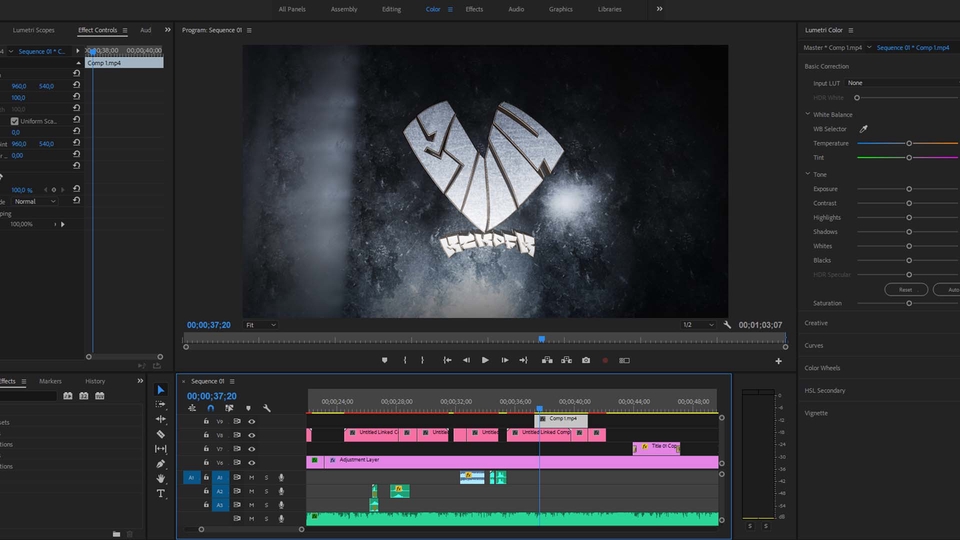
Task: Click the Extract button
Action: pyautogui.click(x=566, y=361)
